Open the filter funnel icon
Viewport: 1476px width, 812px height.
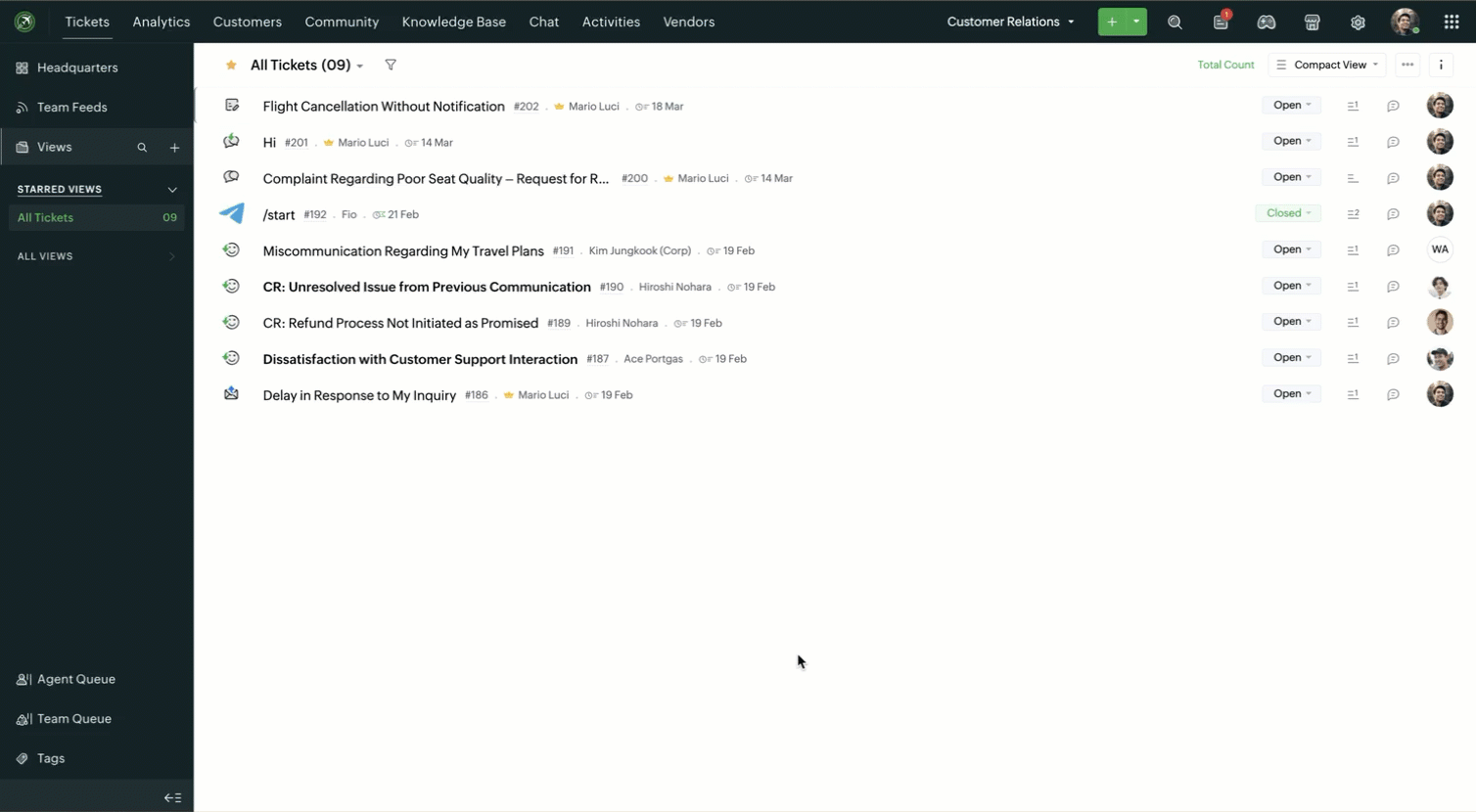(x=391, y=65)
